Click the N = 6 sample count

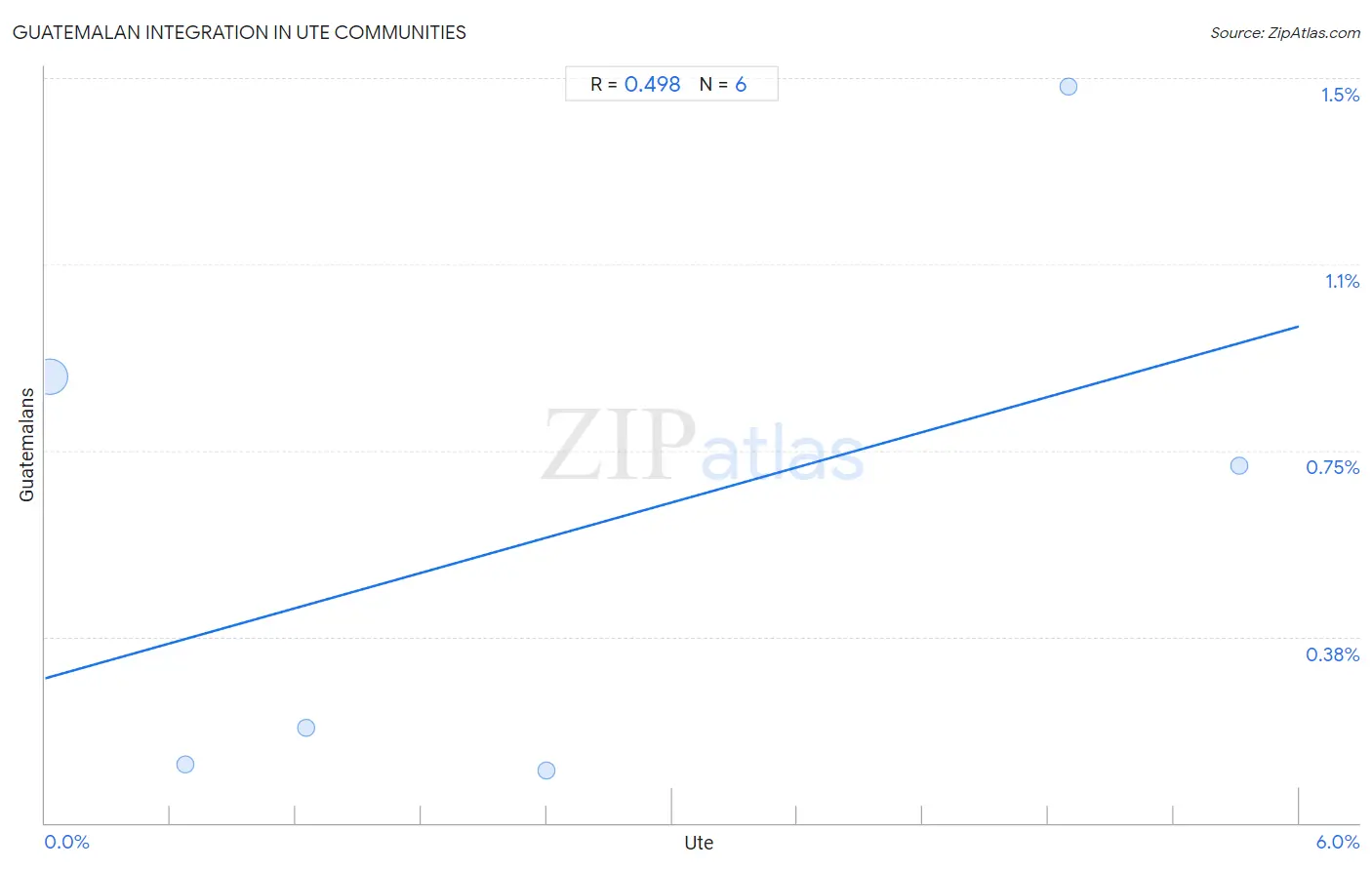click(723, 85)
